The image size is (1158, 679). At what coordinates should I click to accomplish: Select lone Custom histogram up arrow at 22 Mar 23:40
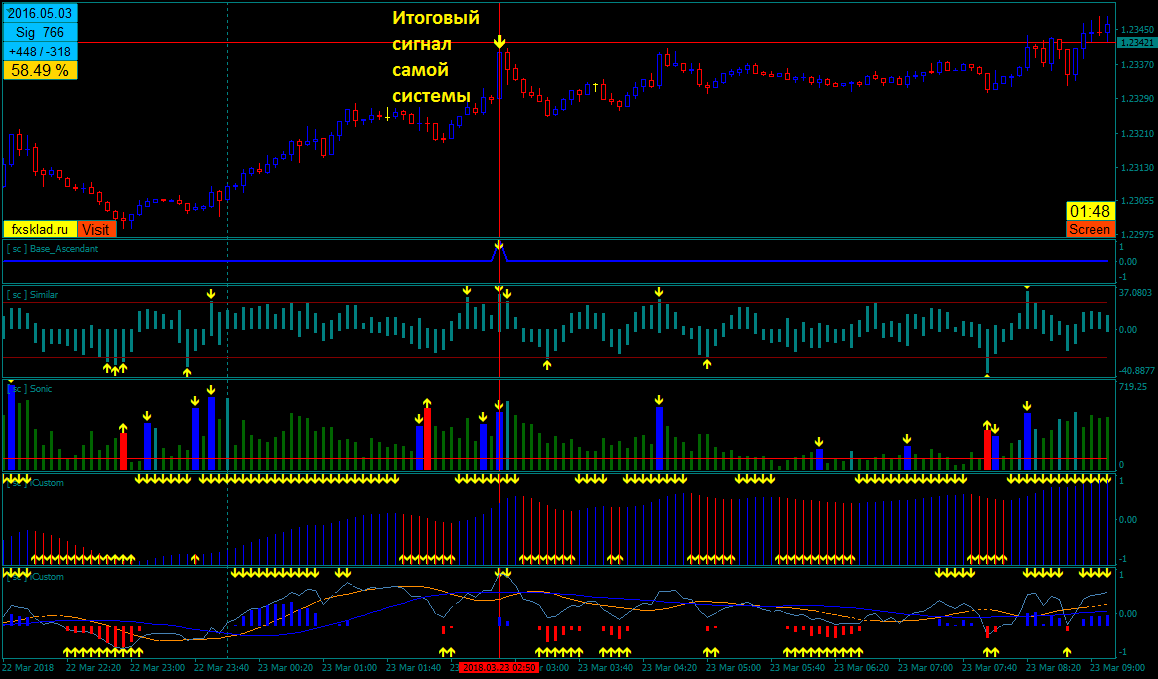(195, 559)
